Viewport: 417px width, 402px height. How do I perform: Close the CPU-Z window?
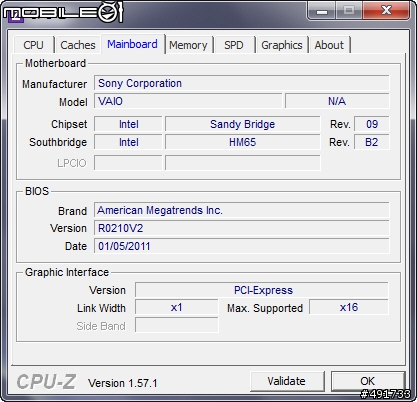tap(386, 11)
